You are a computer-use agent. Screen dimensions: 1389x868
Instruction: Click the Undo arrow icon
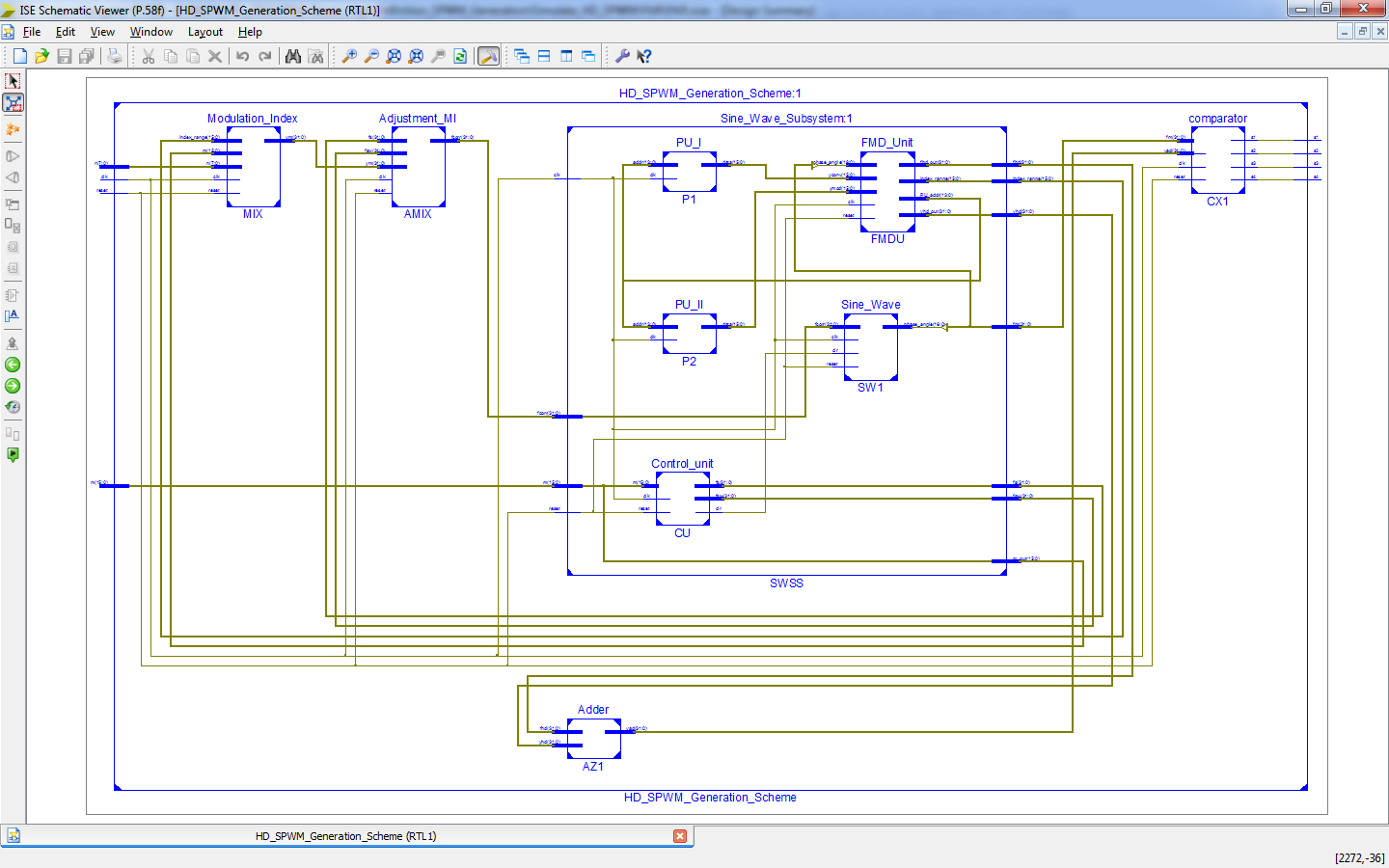click(243, 56)
